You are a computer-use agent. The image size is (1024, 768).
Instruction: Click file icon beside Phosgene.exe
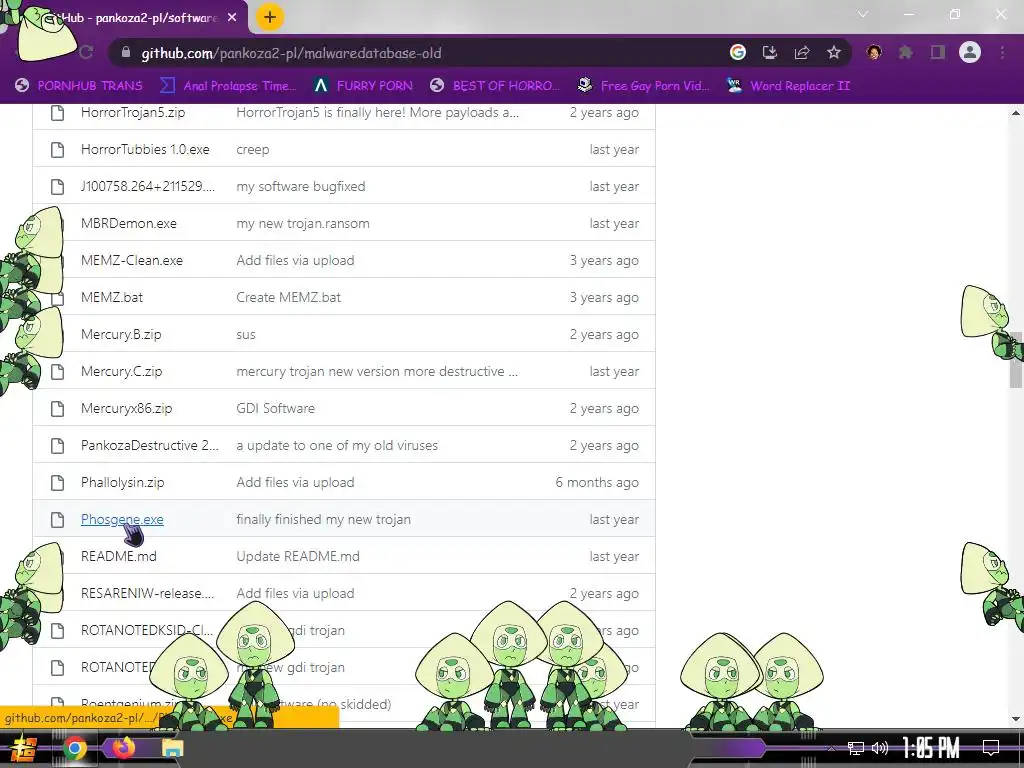coord(57,520)
